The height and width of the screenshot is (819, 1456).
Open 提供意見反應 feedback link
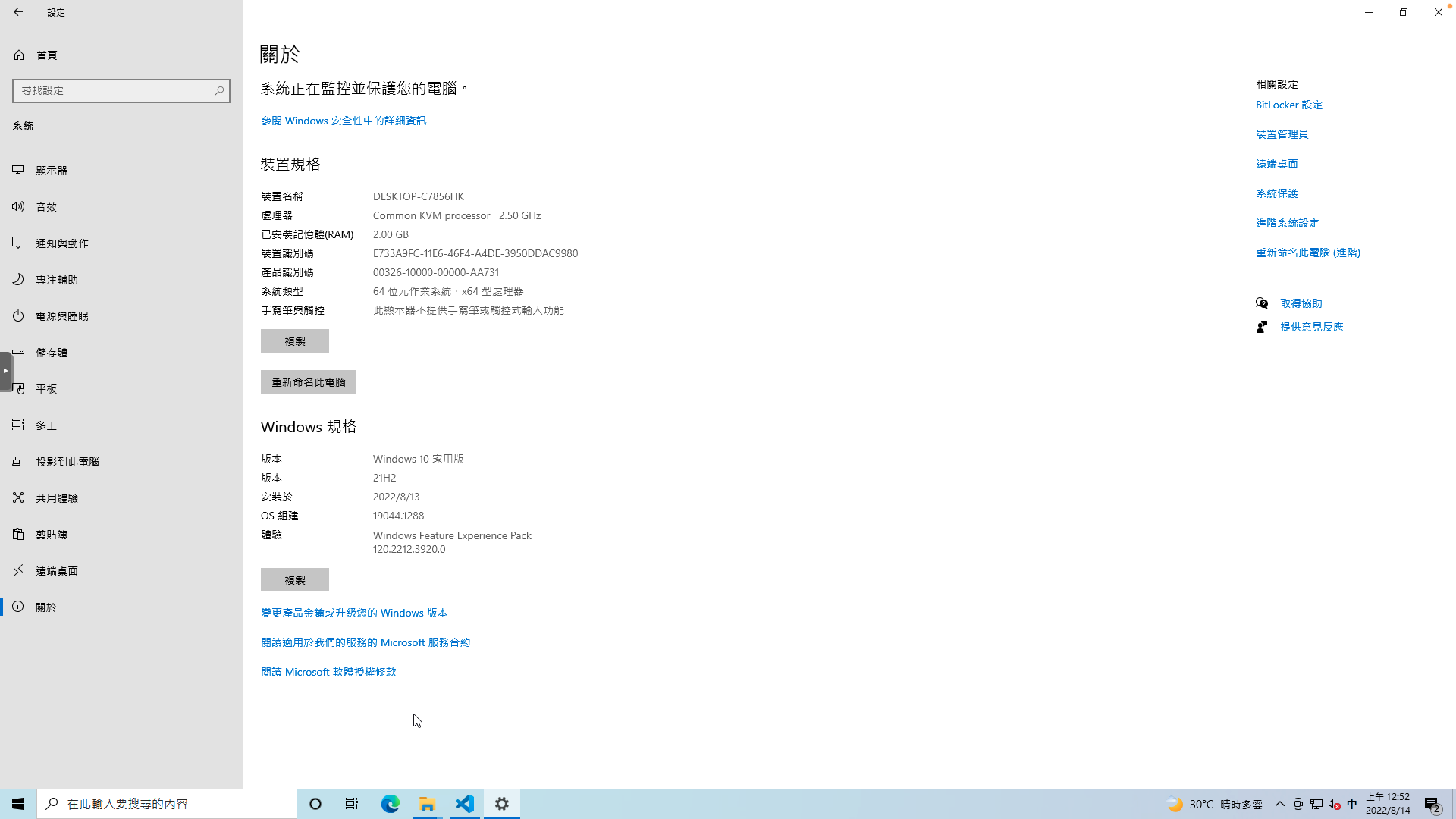pos(1312,327)
